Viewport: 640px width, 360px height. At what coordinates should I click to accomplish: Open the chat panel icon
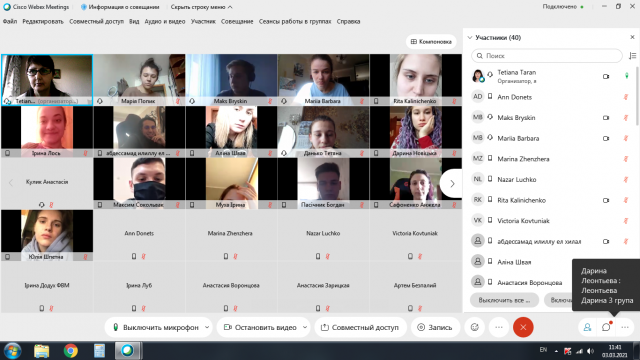606,327
